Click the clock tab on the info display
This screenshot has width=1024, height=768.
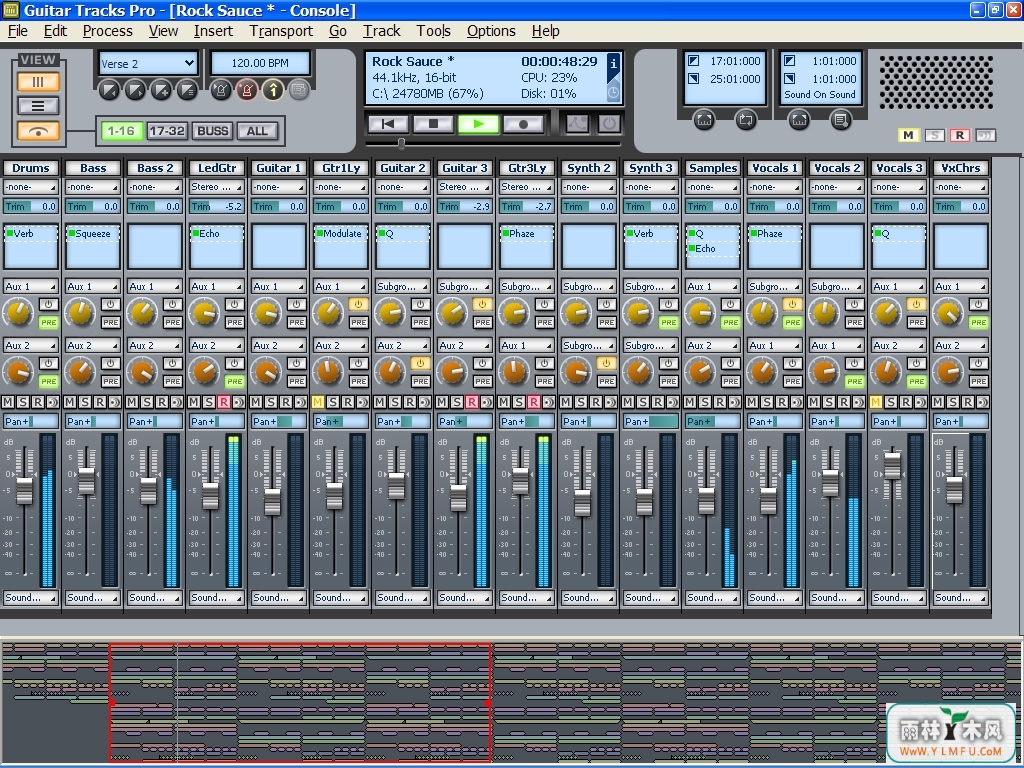[x=613, y=93]
